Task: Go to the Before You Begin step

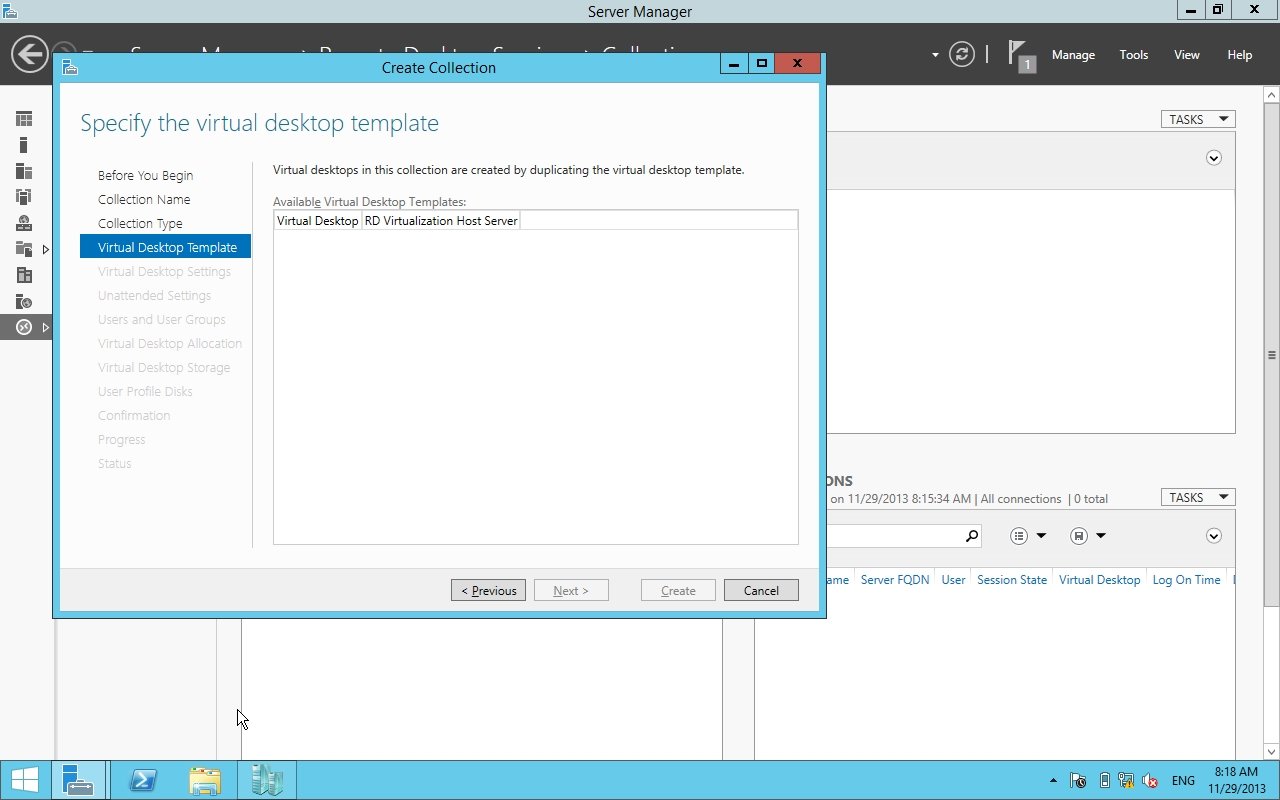Action: coord(145,175)
